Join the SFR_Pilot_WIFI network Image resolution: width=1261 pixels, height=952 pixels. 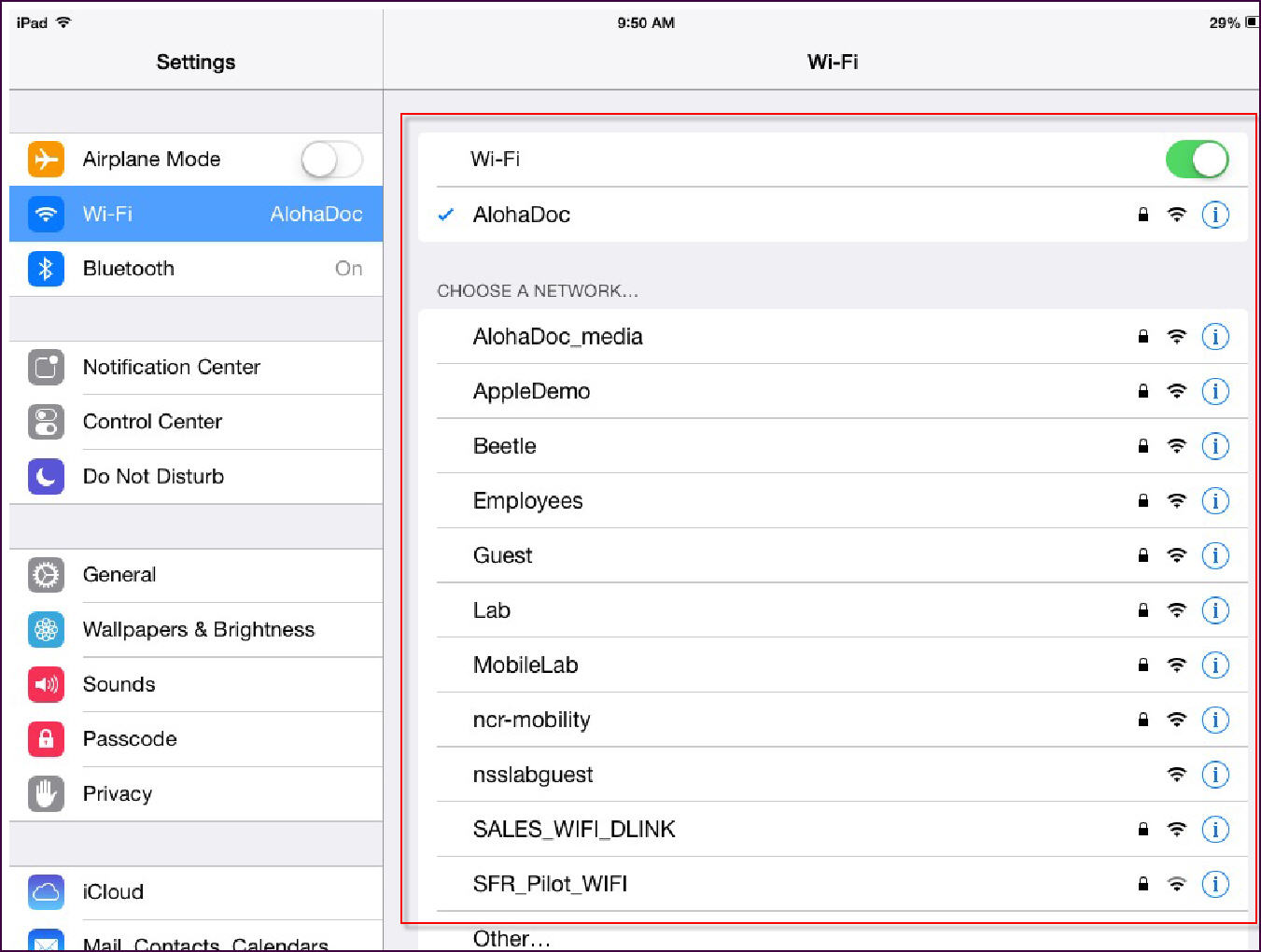pos(833,884)
